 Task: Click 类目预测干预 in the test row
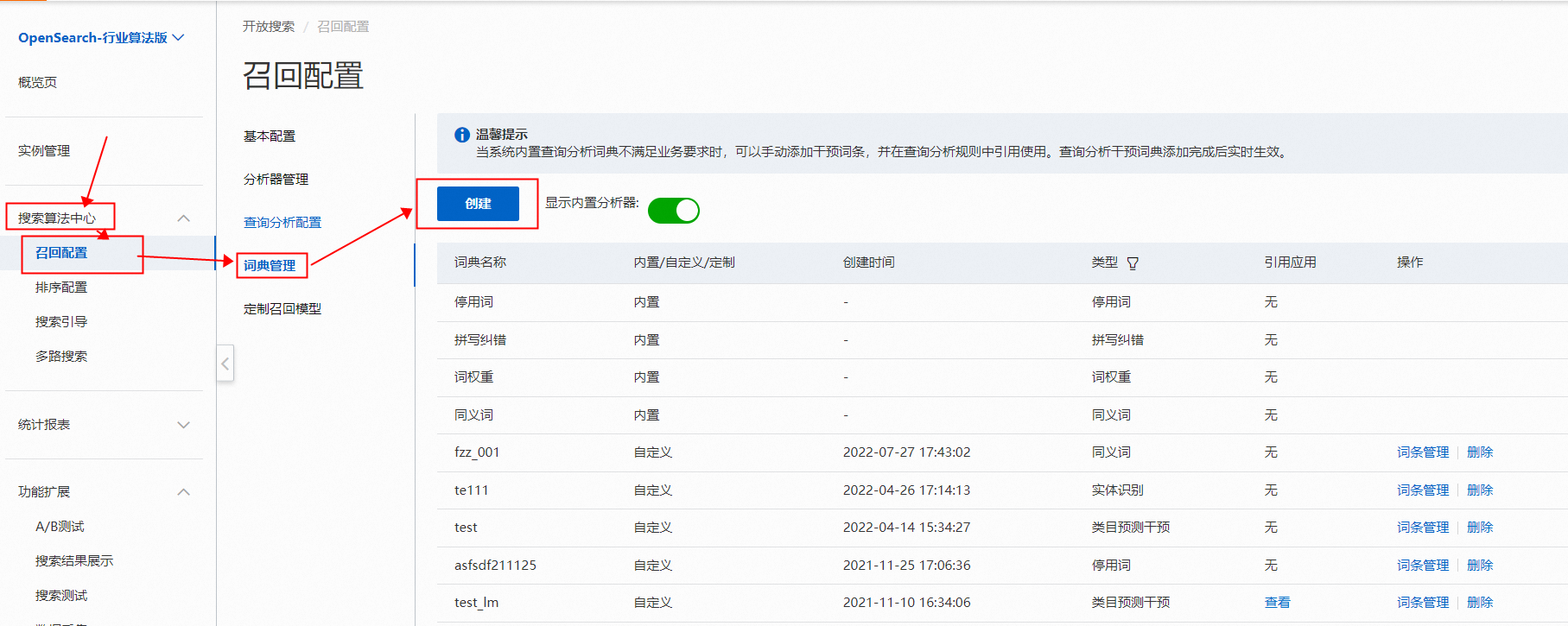coord(1131,528)
